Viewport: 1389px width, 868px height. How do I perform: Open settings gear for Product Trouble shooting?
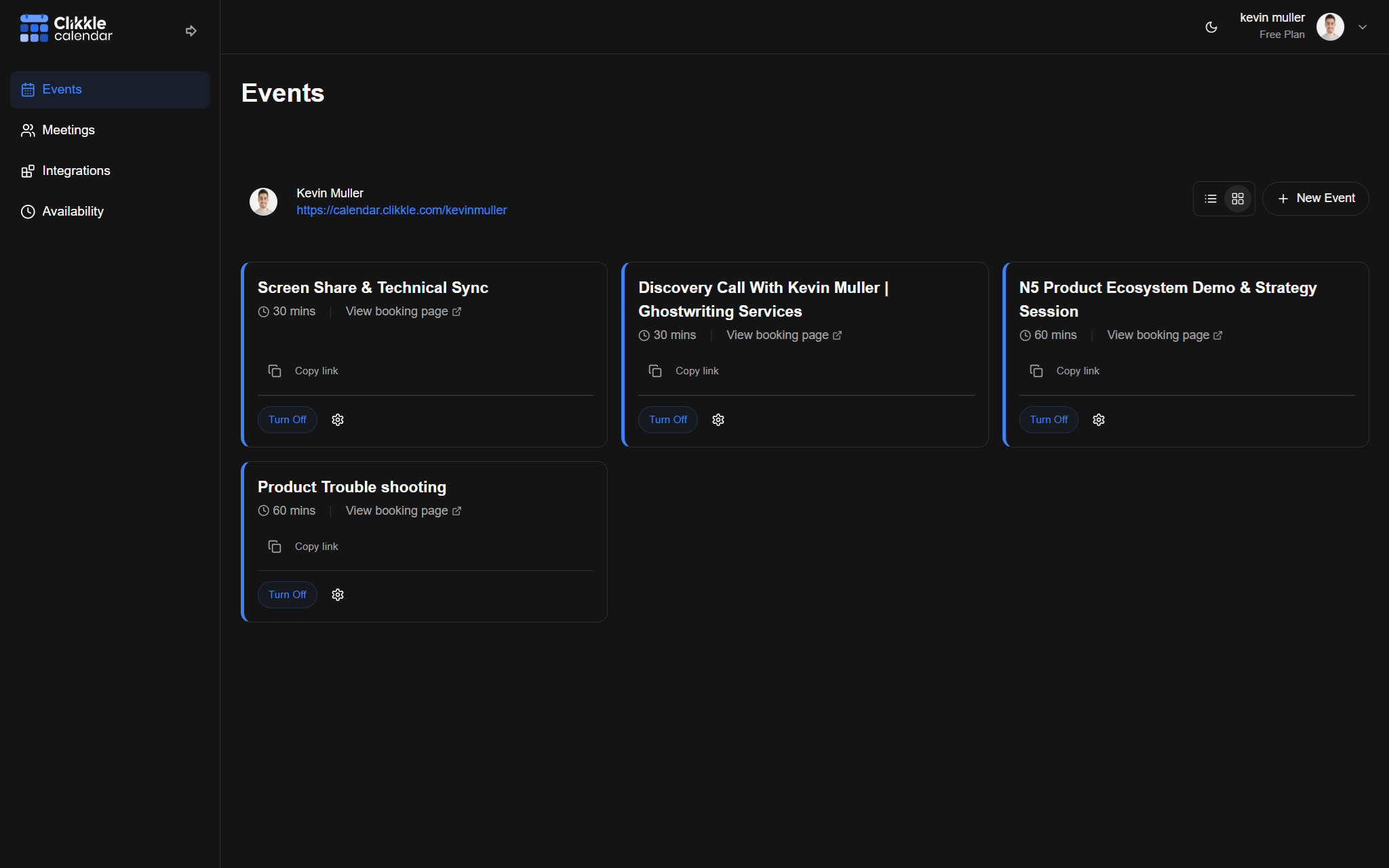pos(338,595)
